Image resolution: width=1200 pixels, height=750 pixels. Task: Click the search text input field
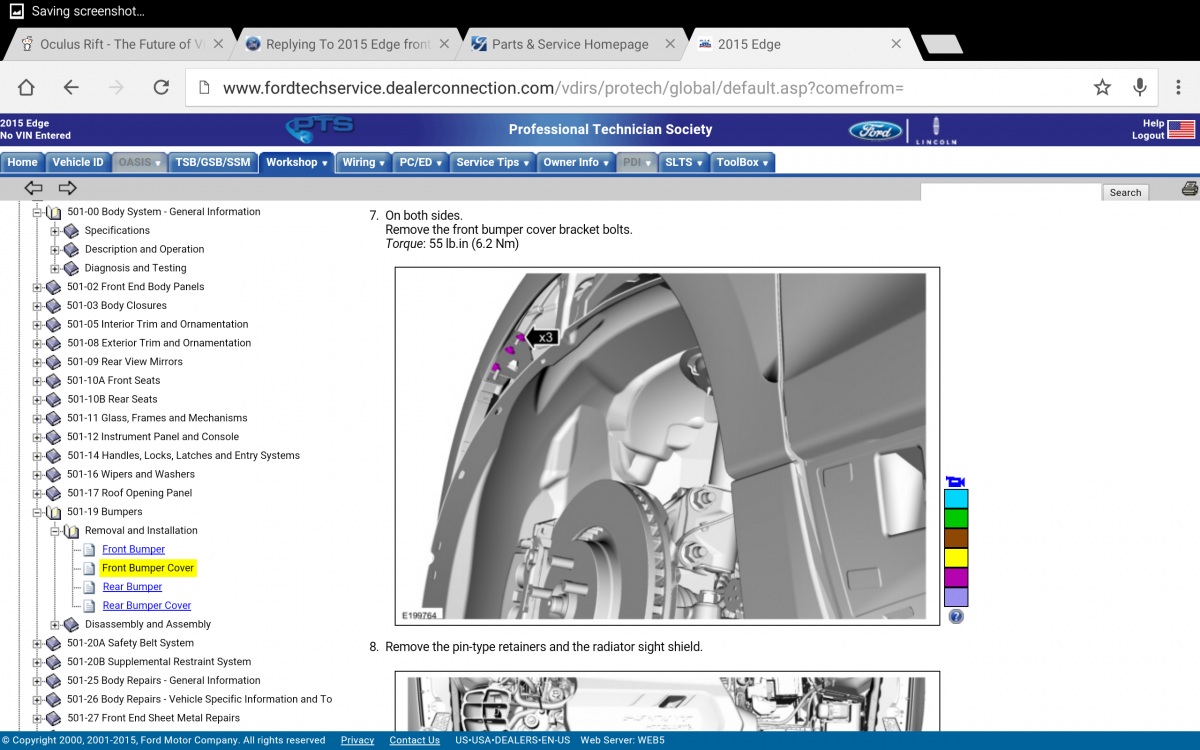[x=1010, y=192]
